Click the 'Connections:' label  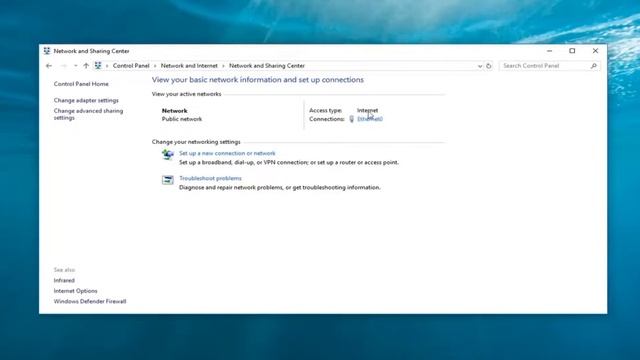327,119
